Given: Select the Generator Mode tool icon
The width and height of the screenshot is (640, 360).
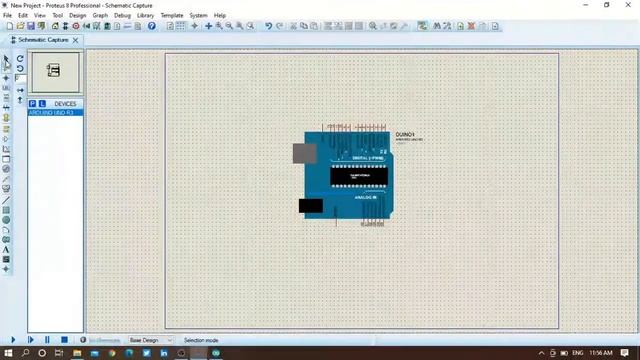Looking at the screenshot, I should click(6, 169).
